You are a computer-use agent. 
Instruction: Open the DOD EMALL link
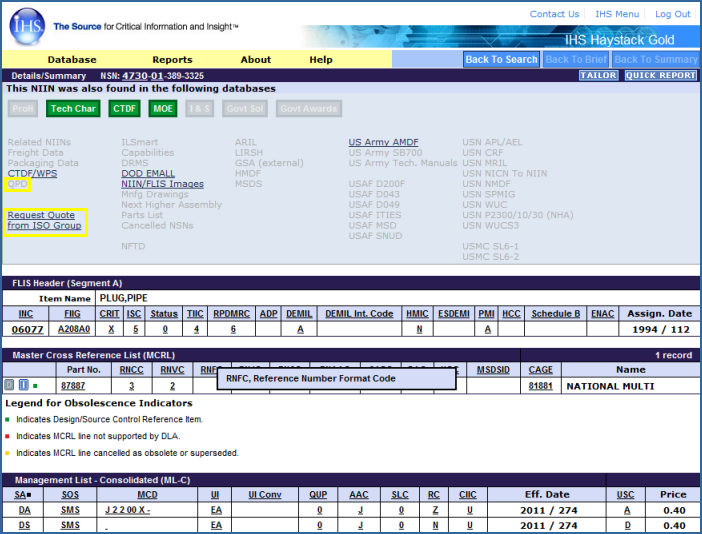tap(148, 174)
